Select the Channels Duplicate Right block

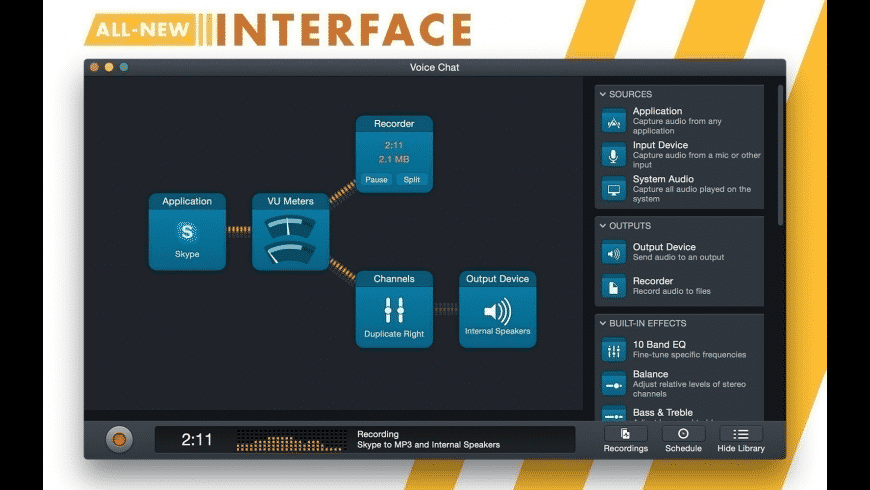point(394,310)
